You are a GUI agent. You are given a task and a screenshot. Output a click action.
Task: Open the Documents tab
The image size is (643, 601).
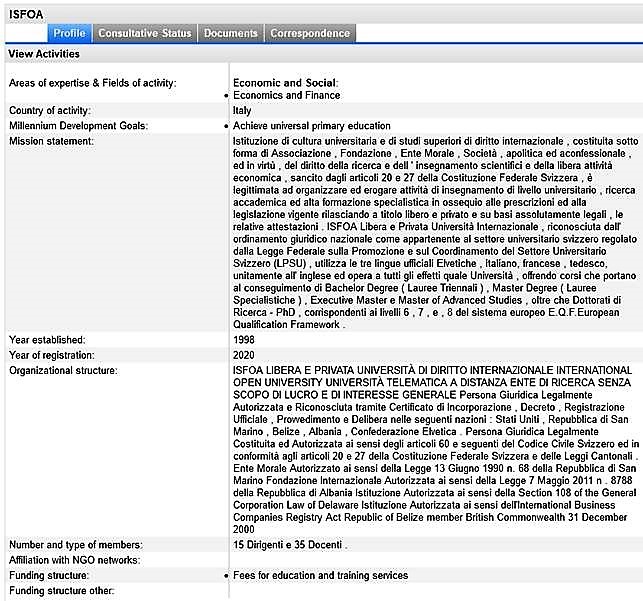point(231,33)
